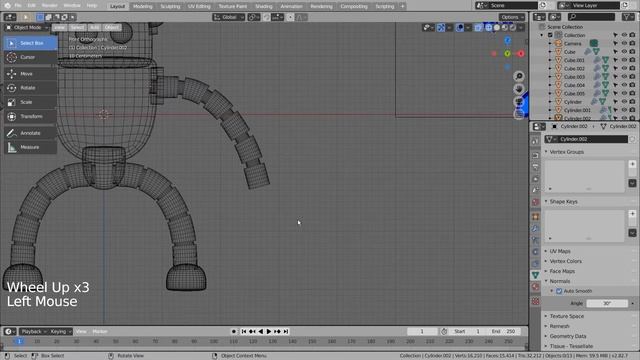This screenshot has height=360, width=640.
Task: Open the Modifiers properties tab (wrench)
Action: pyautogui.click(x=536, y=229)
